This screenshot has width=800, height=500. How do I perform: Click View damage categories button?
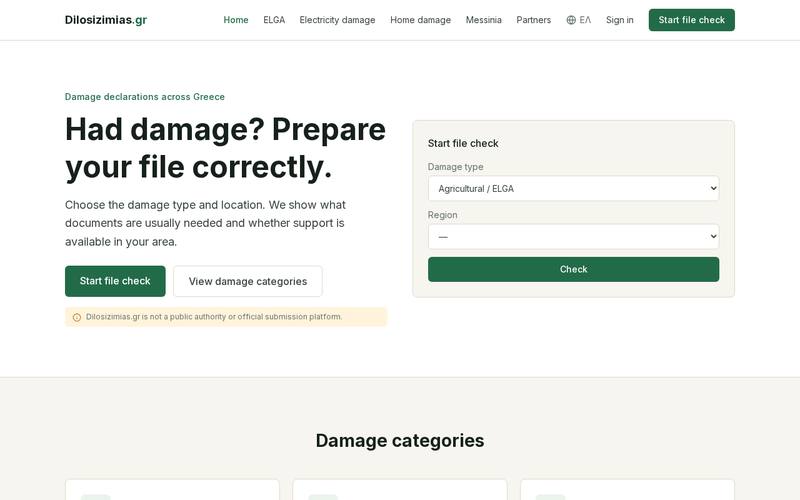coord(248,281)
